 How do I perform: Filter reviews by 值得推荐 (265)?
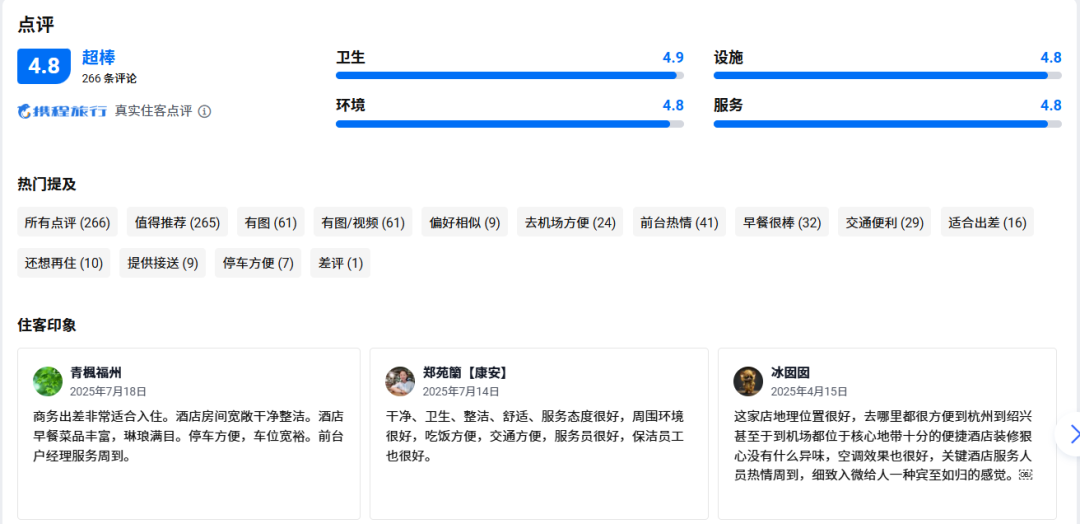(177, 222)
